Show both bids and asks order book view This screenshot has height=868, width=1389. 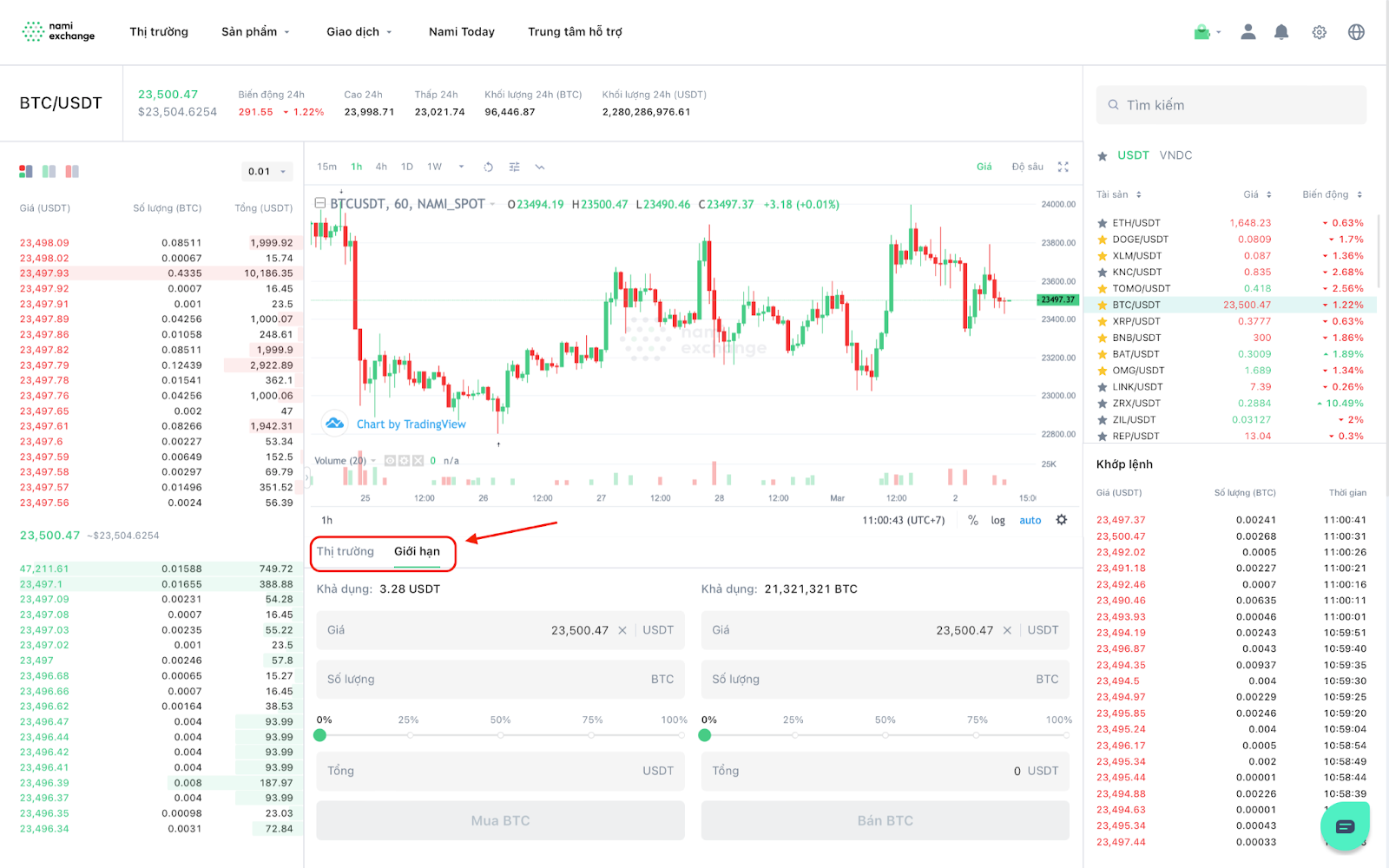[26, 172]
